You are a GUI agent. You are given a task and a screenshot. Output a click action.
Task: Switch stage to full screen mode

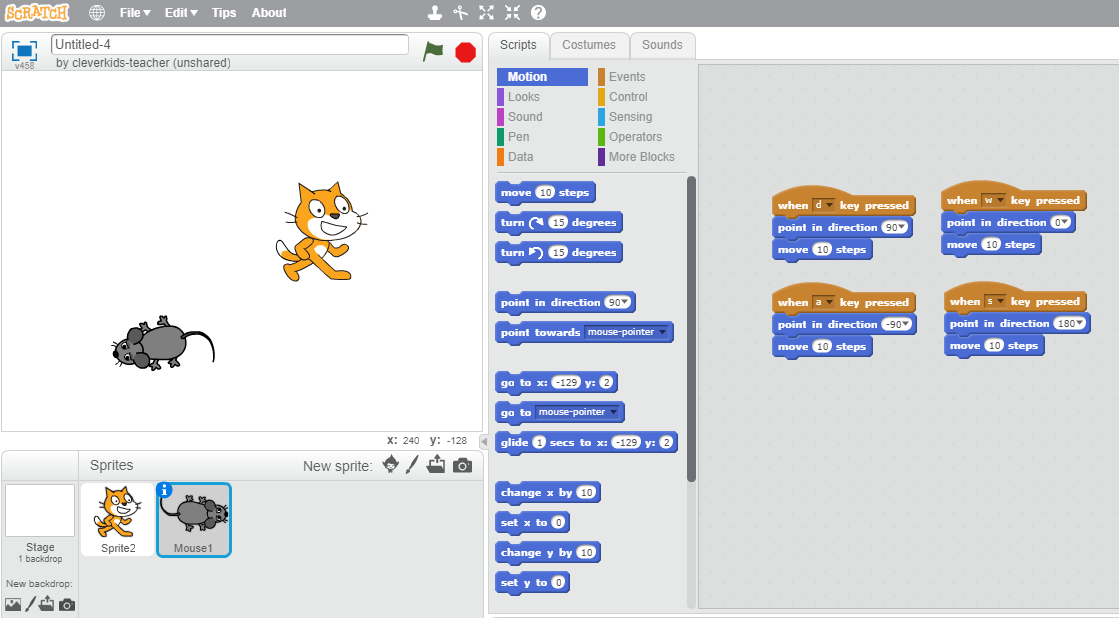point(24,51)
